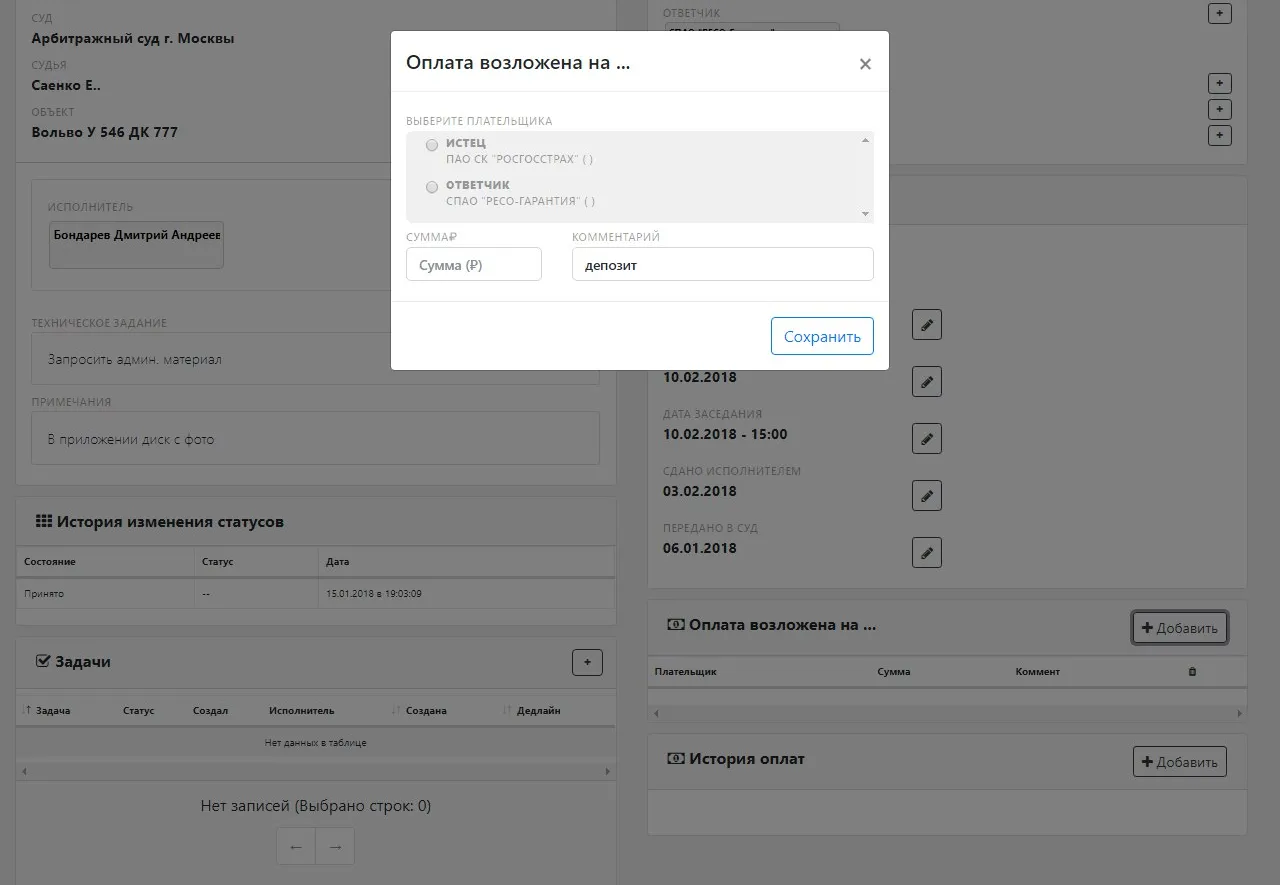This screenshot has width=1280, height=885.
Task: Click the next-page arrow under the tasks table
Action: 335,846
